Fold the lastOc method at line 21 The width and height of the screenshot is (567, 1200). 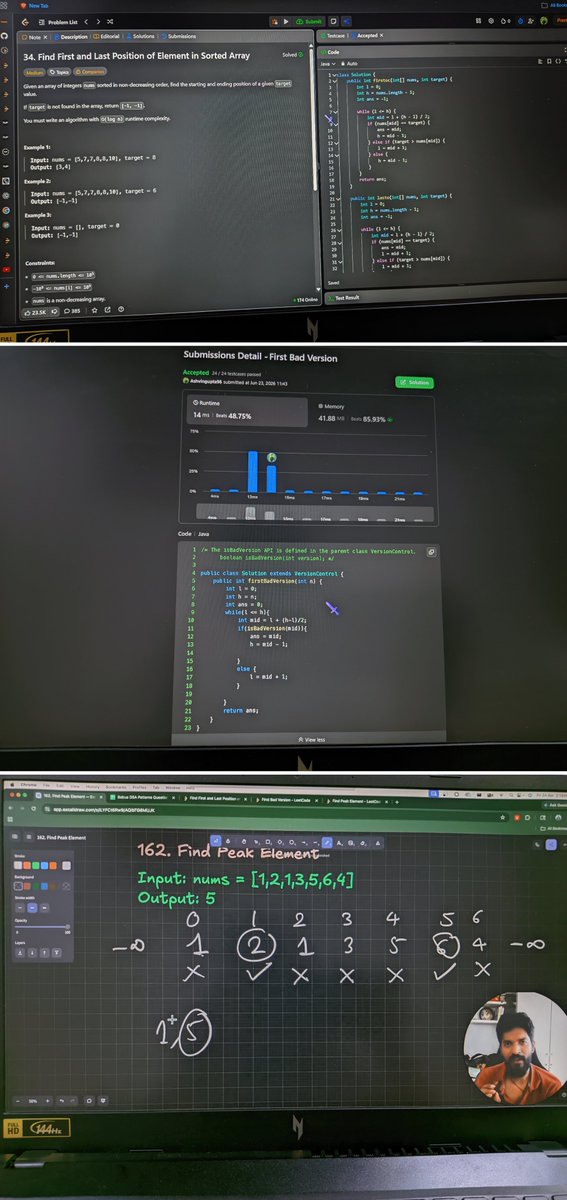(x=337, y=200)
